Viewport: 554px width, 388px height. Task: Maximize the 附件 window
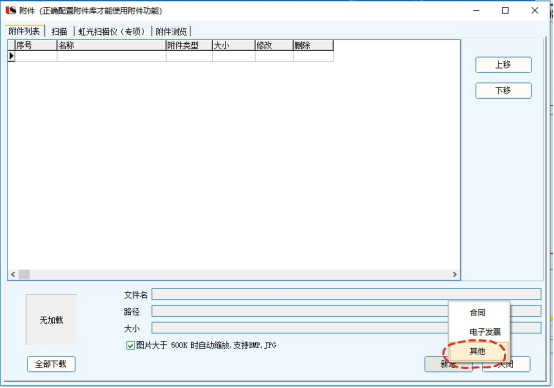505,11
